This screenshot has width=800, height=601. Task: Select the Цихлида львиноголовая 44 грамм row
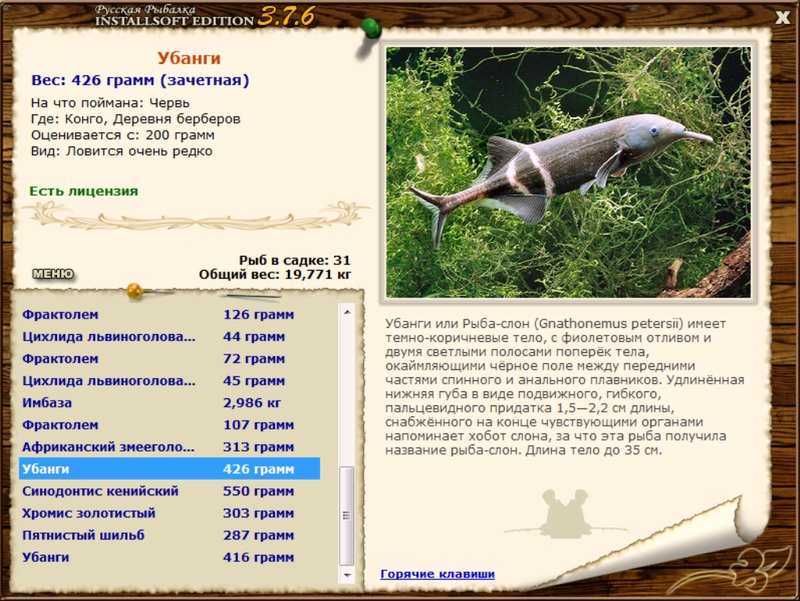(169, 337)
